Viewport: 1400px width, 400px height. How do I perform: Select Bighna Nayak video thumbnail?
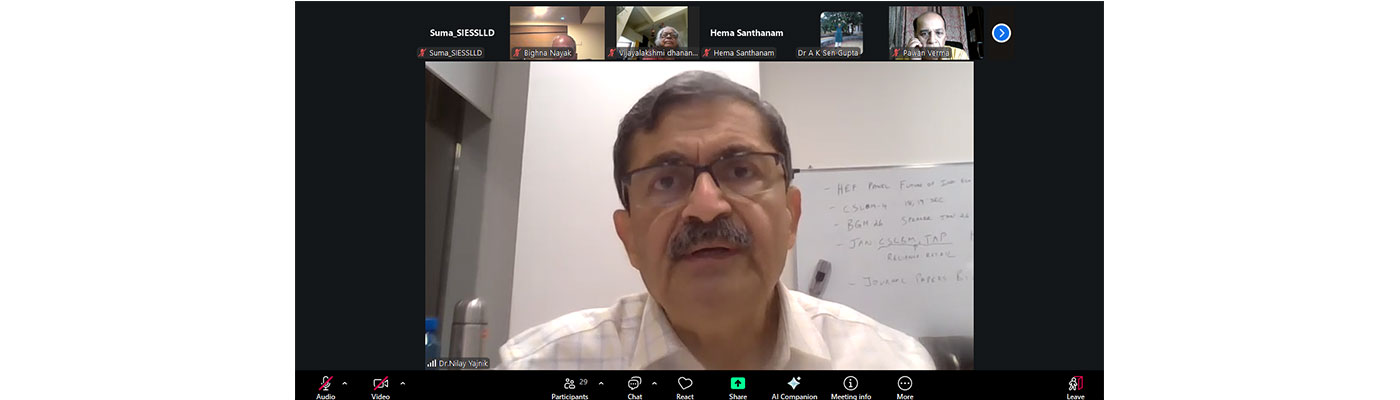pyautogui.click(x=557, y=32)
